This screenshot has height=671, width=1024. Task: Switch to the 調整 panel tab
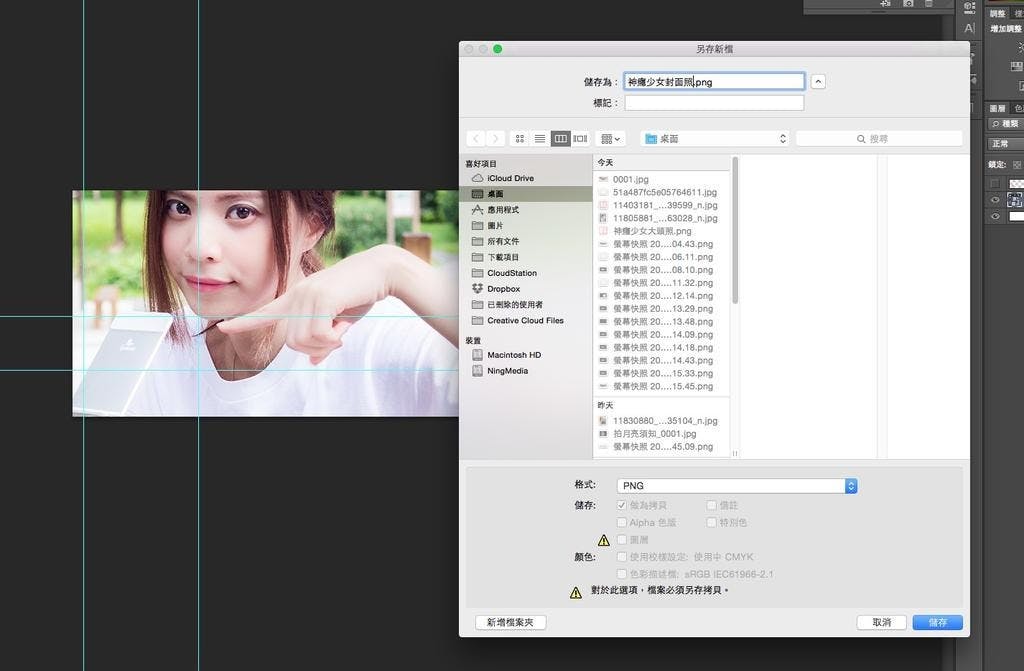point(997,14)
